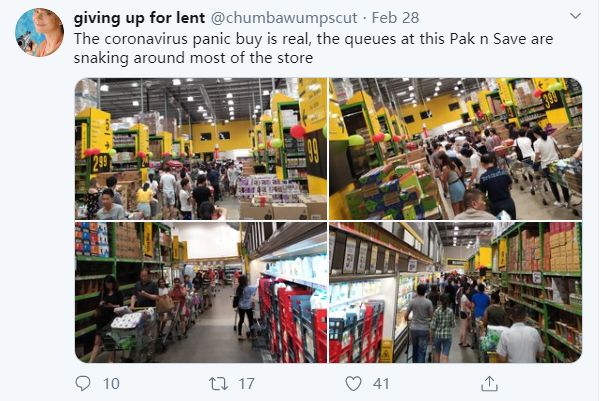The image size is (601, 401).
Task: Click the like count 41
Action: [381, 383]
